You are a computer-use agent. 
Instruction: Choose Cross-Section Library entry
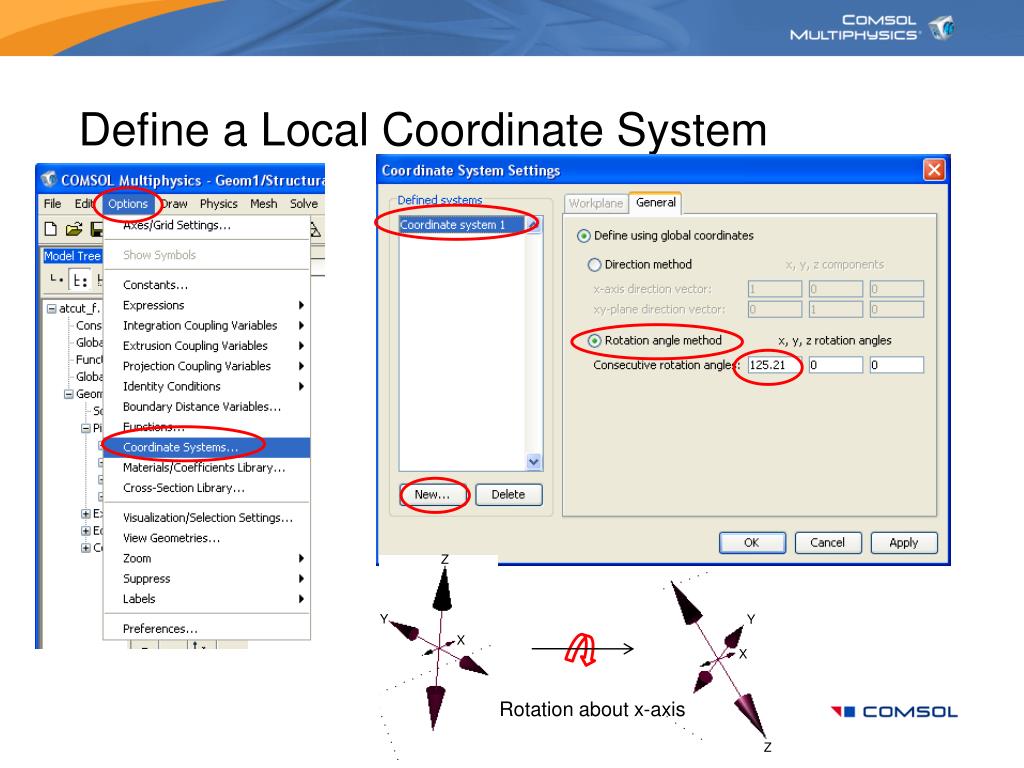[206, 488]
